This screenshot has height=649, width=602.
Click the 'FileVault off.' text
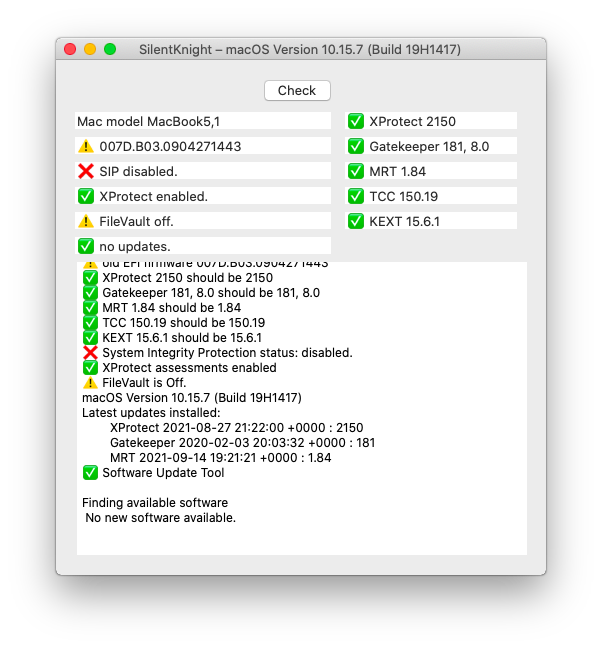pos(136,221)
